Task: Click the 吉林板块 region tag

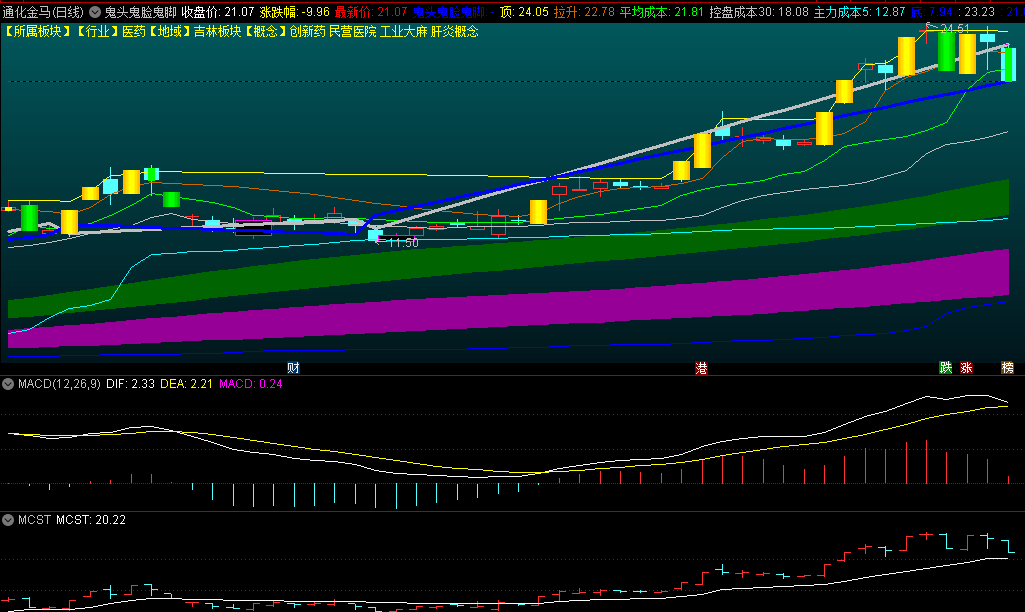Action: pyautogui.click(x=218, y=31)
